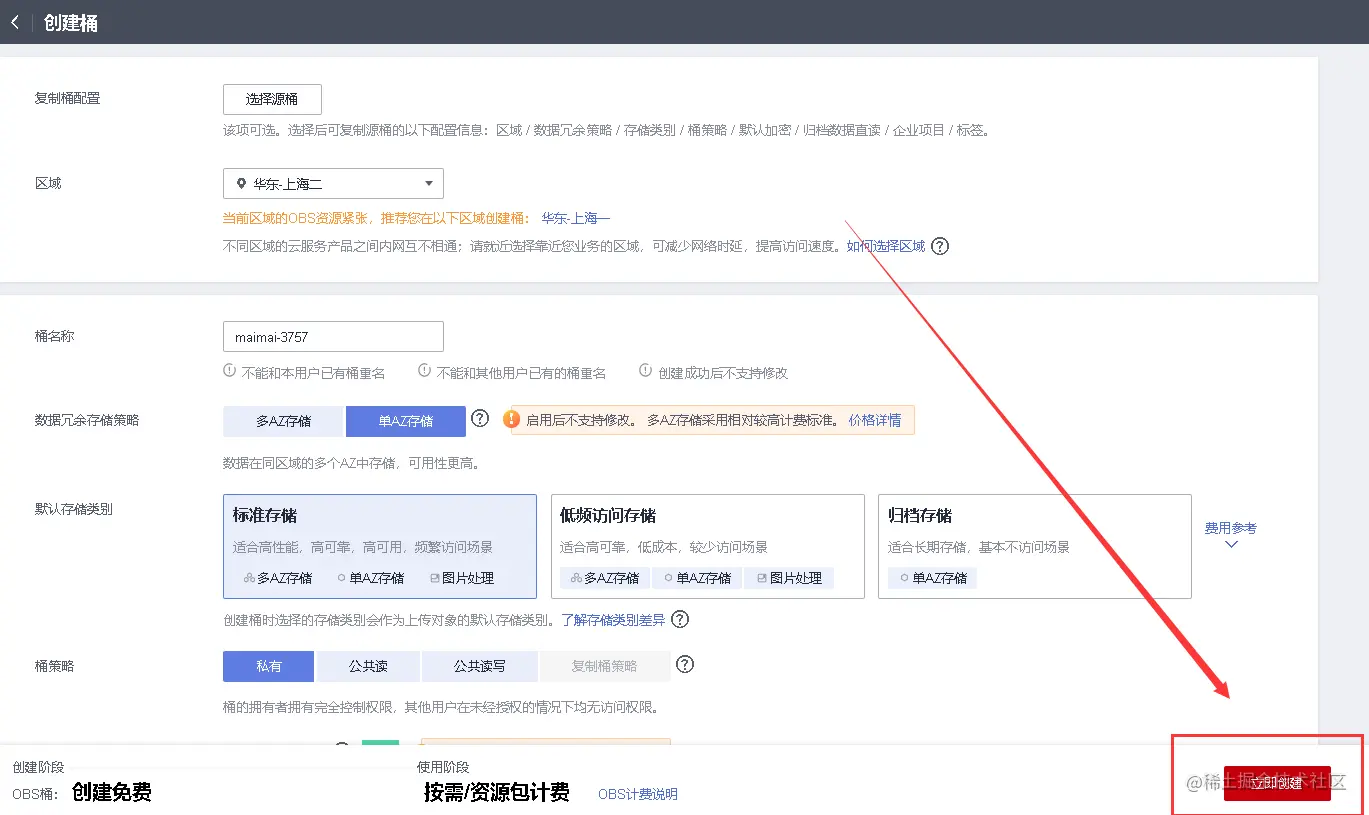
Task: Follow the 华东-上海一 recommended region link
Action: pyautogui.click(x=576, y=218)
